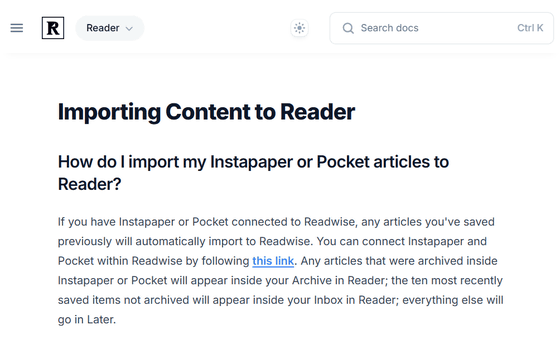Screen dimensions: 560x363
Task: Follow the "this link" hyperlink
Action: point(273,261)
